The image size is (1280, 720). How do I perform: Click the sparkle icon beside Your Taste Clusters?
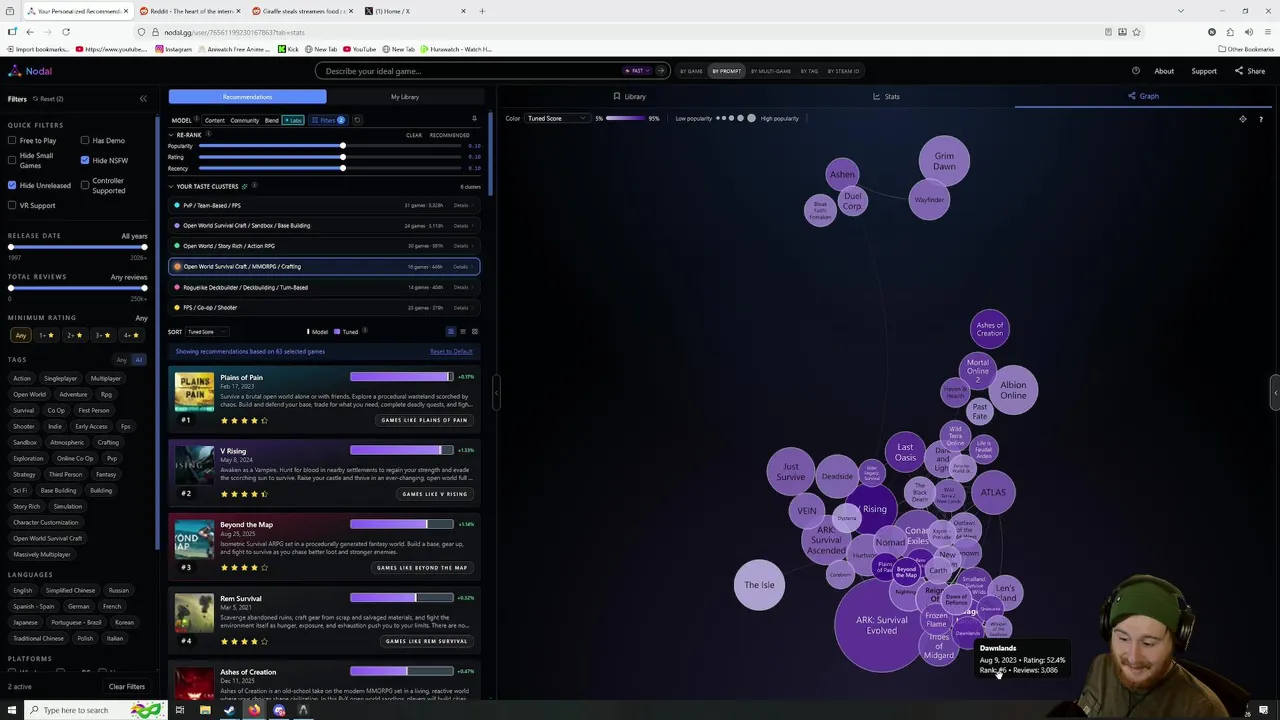[245, 186]
